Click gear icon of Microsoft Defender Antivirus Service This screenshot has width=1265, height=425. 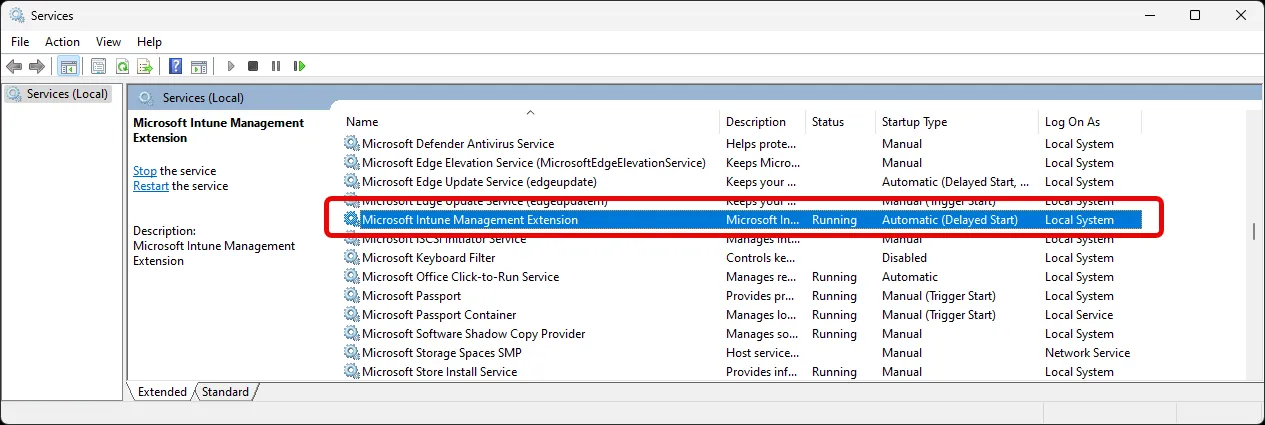pos(352,144)
